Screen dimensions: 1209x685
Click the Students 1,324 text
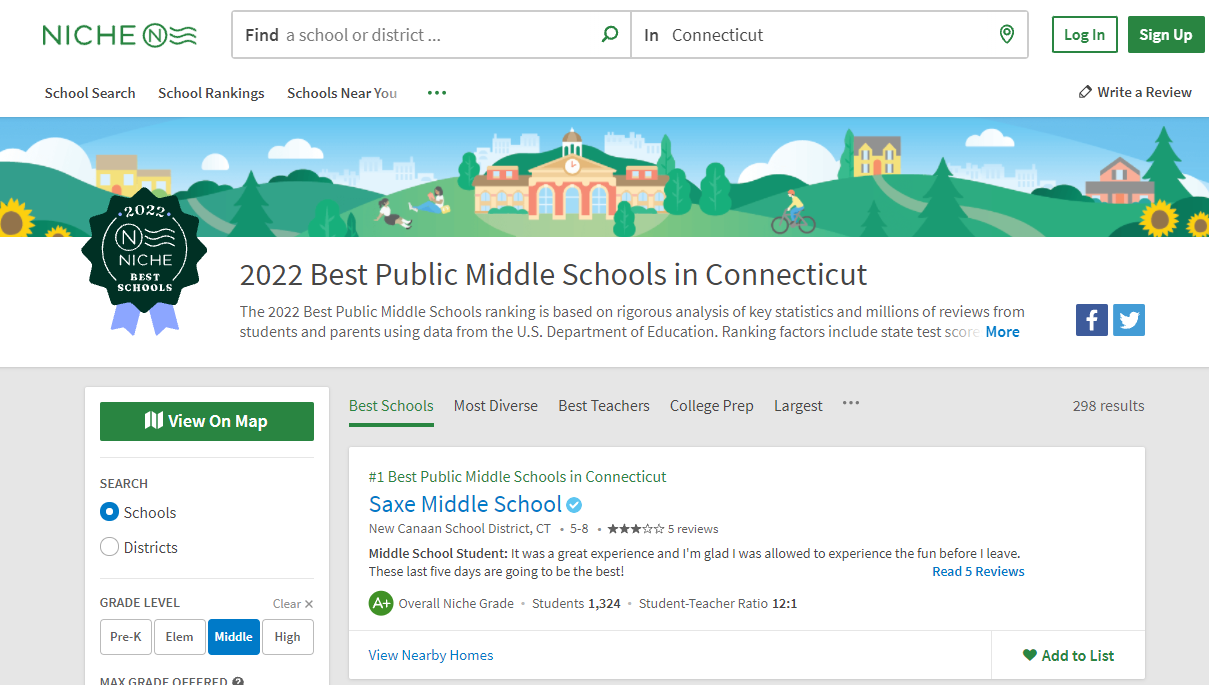[x=576, y=603]
